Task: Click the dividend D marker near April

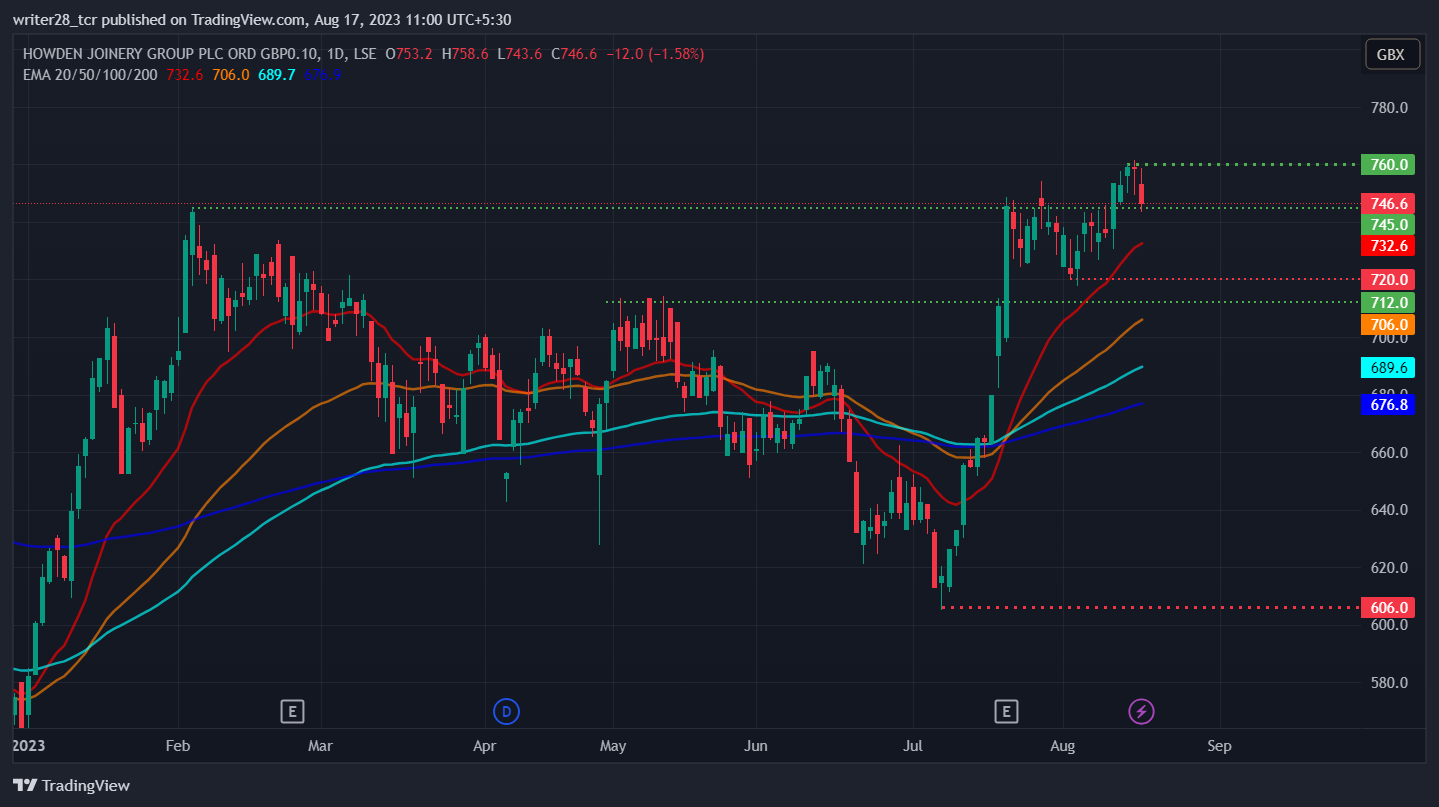Action: tap(507, 711)
